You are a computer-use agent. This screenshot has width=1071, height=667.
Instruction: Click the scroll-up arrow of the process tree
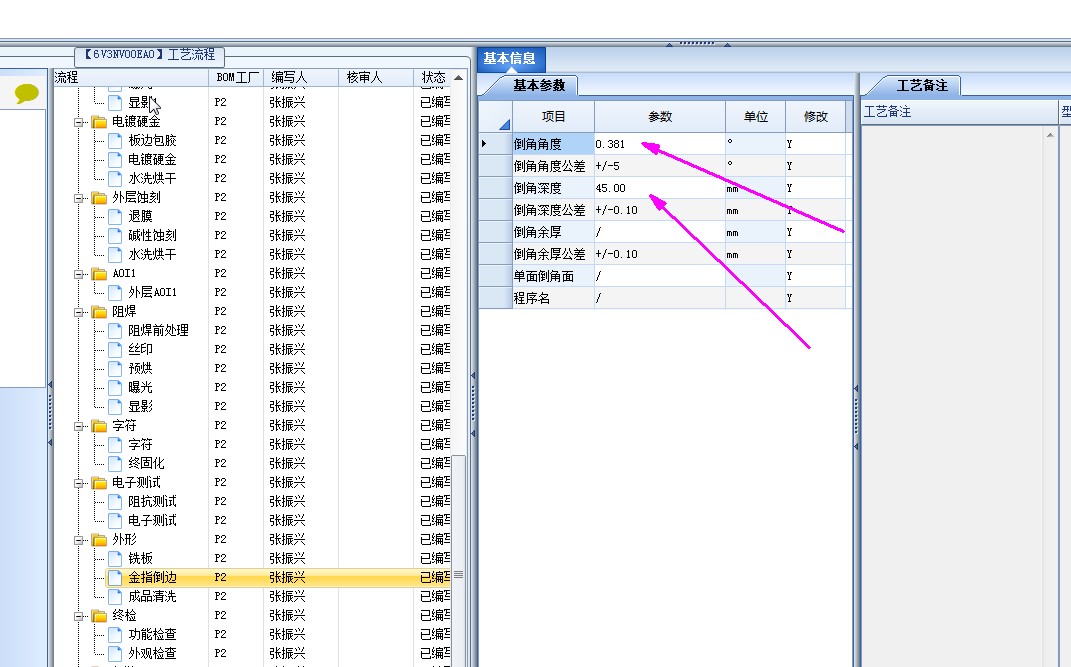coord(459,78)
